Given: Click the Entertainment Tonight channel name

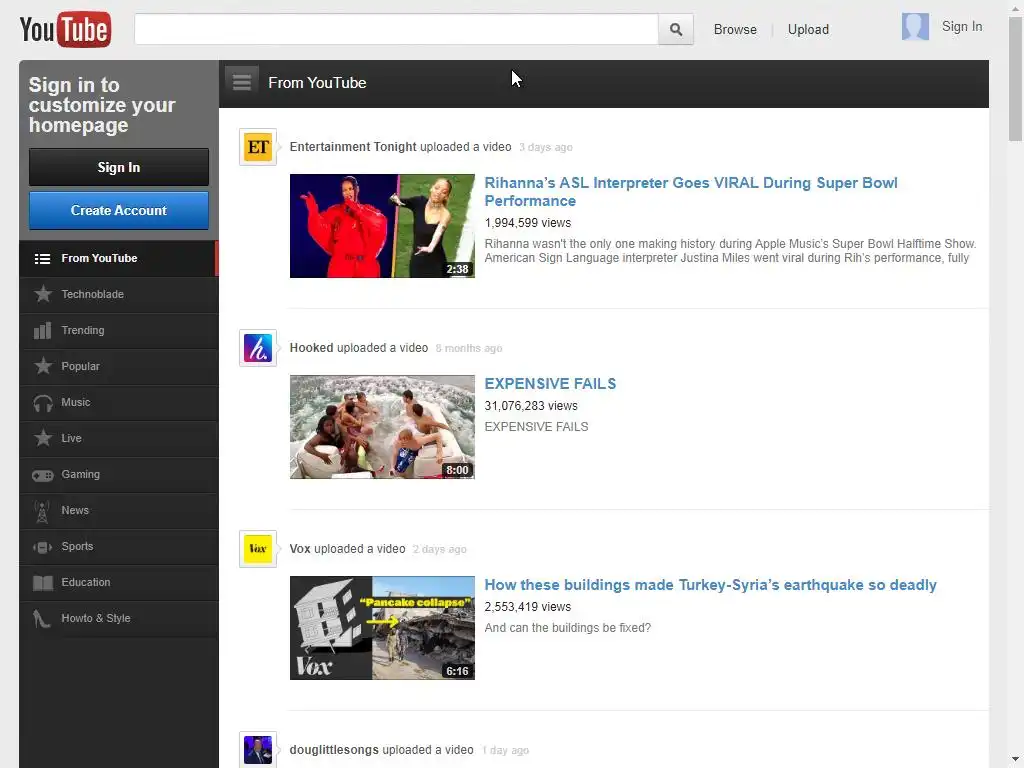Looking at the screenshot, I should tap(353, 147).
